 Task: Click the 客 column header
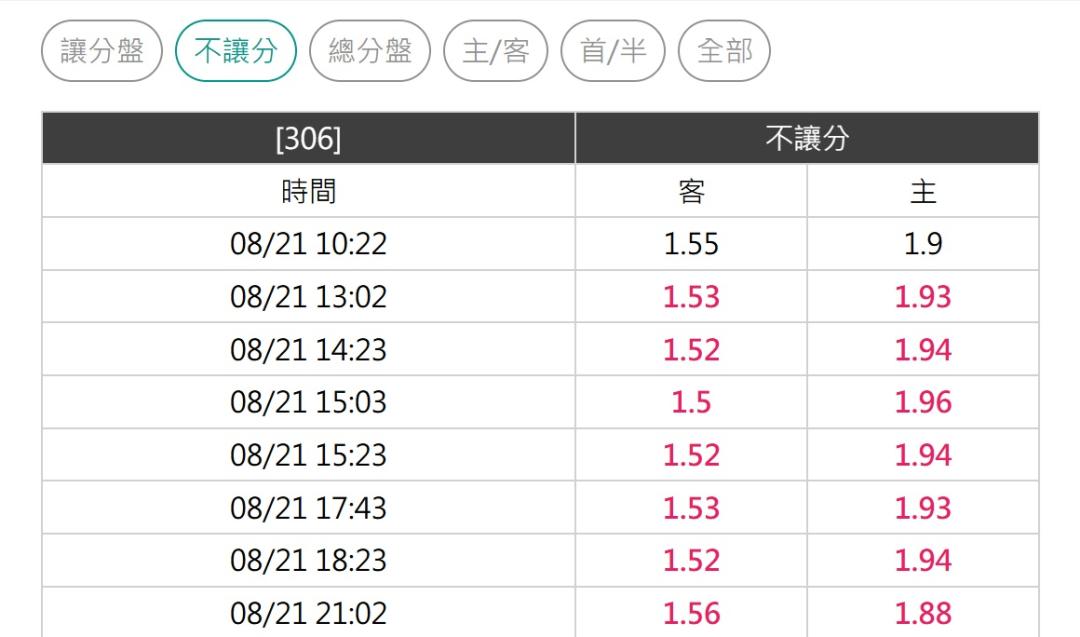691,191
